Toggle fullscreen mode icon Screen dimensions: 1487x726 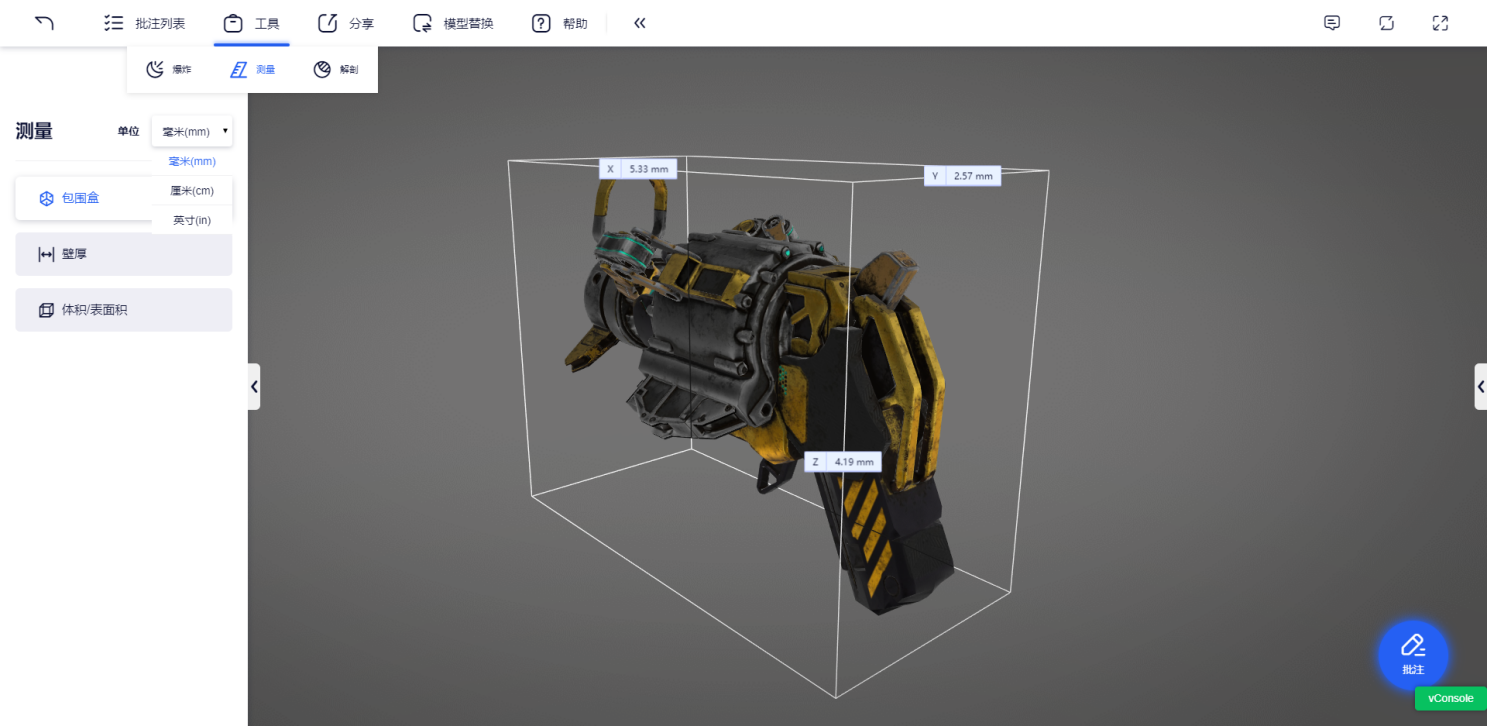tap(1440, 23)
